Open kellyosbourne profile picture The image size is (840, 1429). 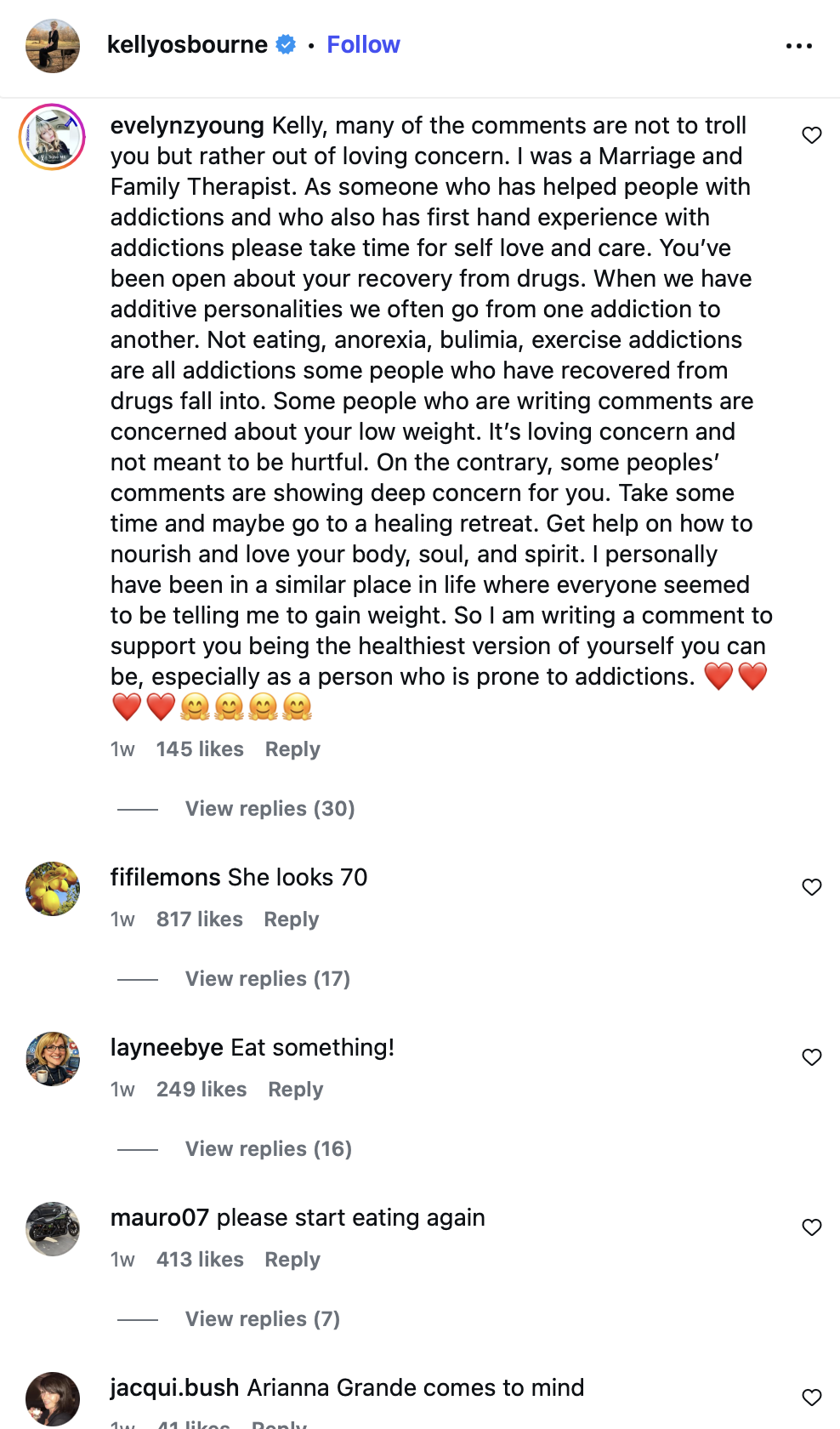tap(53, 46)
